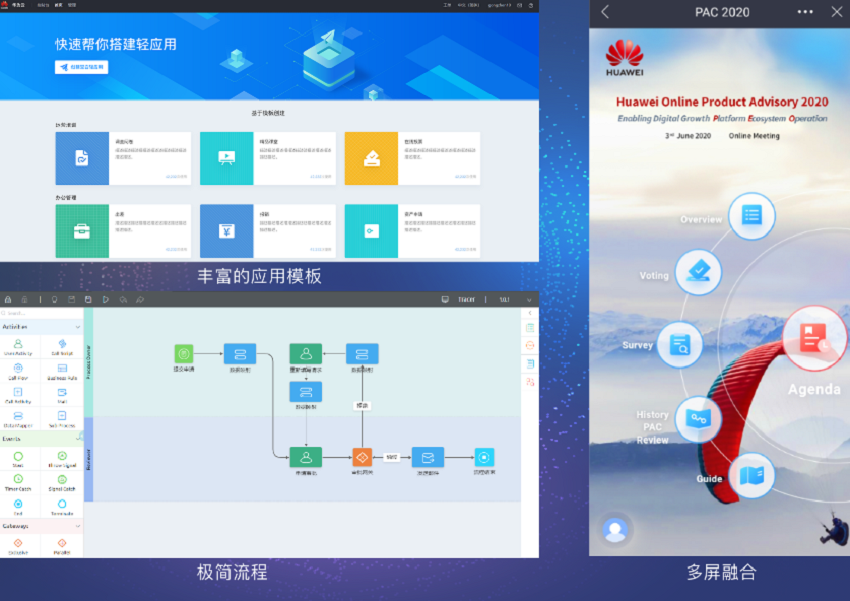Select the Terminate event palette item
850x601 pixels.
pyautogui.click(x=62, y=507)
